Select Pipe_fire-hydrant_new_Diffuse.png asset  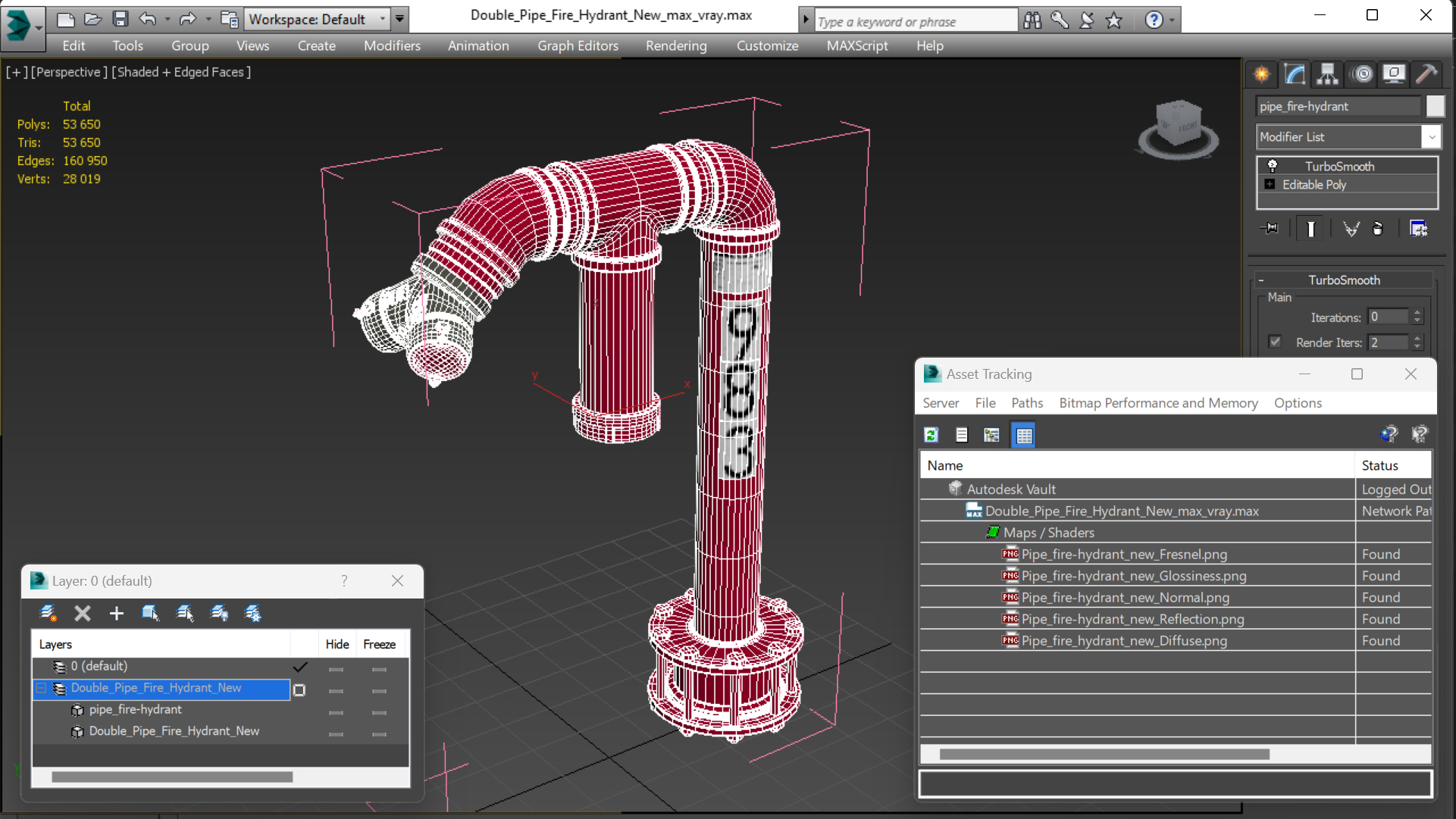coord(1123,640)
